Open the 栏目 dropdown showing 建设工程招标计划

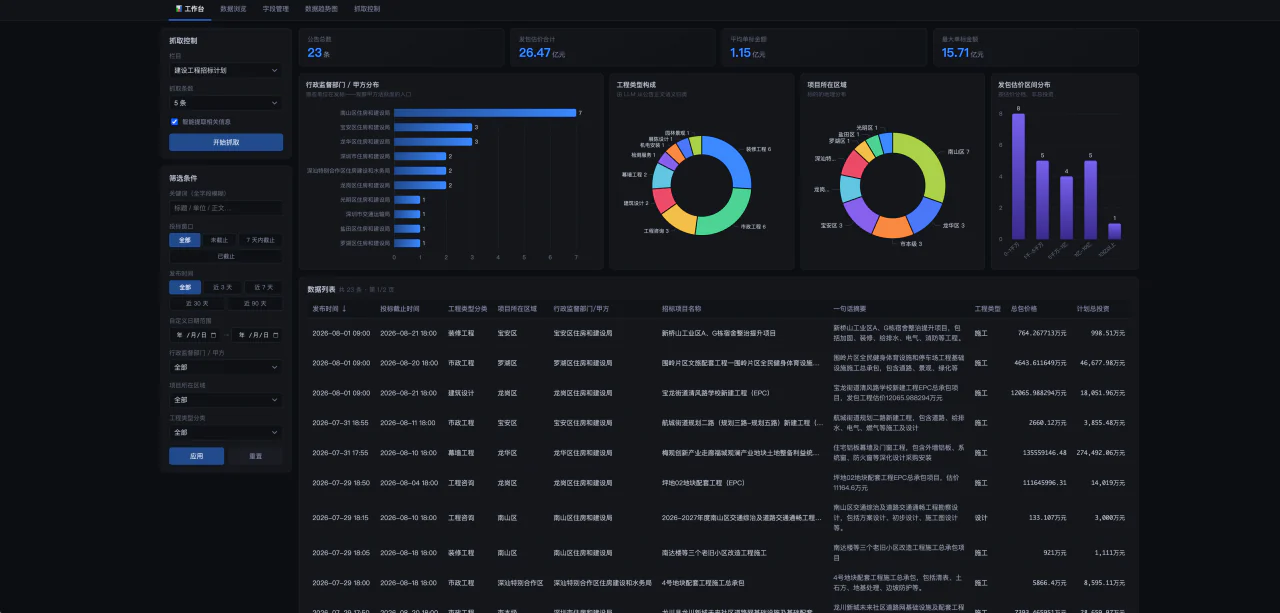226,70
